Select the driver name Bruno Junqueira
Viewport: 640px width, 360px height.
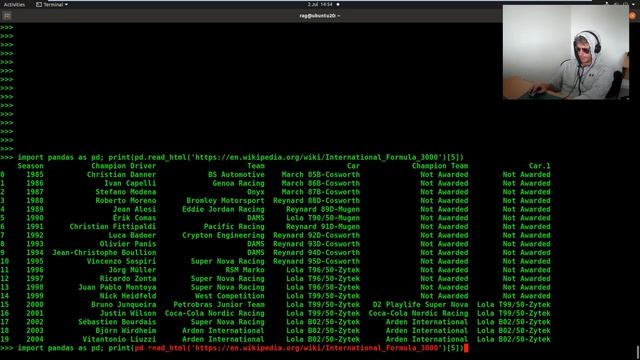coord(124,304)
